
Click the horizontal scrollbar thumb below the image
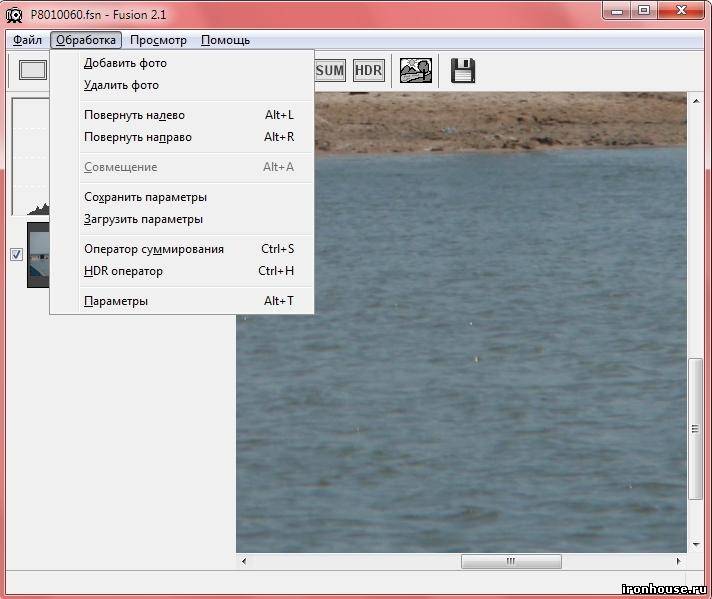tap(511, 562)
